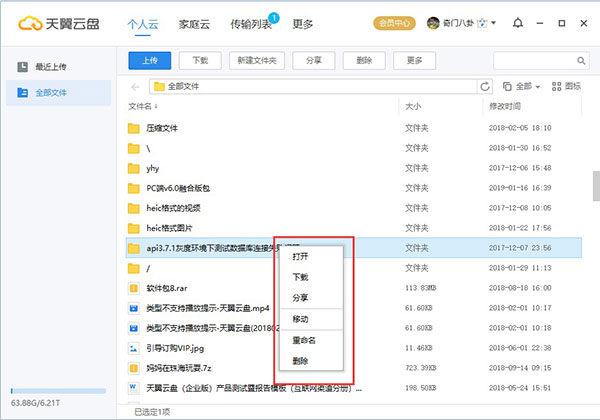Click the 会员中心 button
This screenshot has height=420, width=600.
pyautogui.click(x=394, y=22)
